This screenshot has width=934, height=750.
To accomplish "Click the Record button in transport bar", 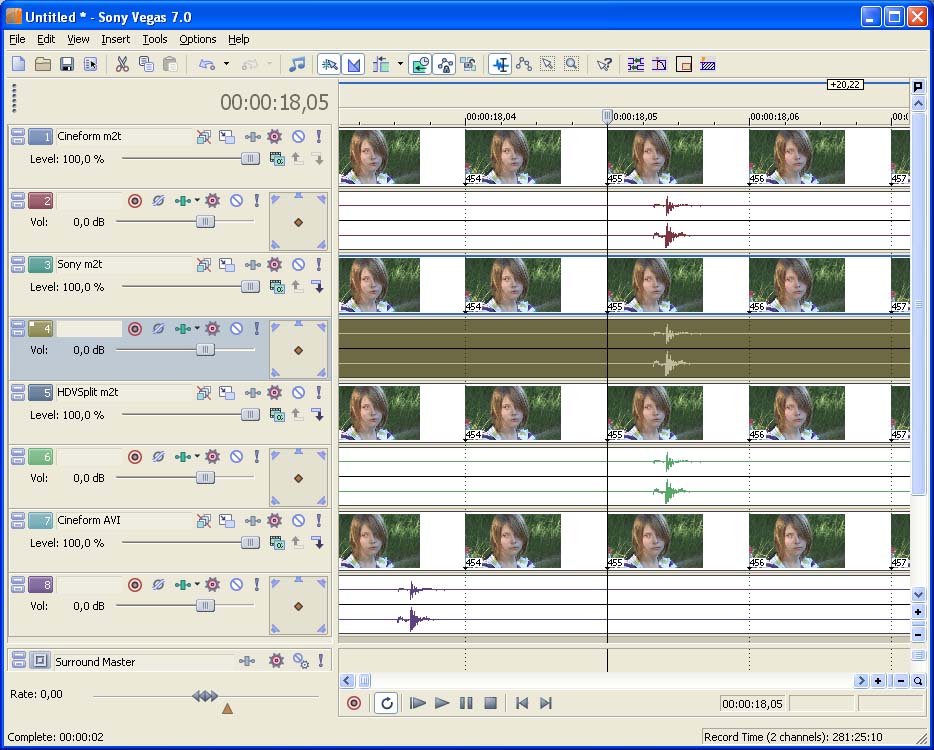I will click(x=354, y=704).
